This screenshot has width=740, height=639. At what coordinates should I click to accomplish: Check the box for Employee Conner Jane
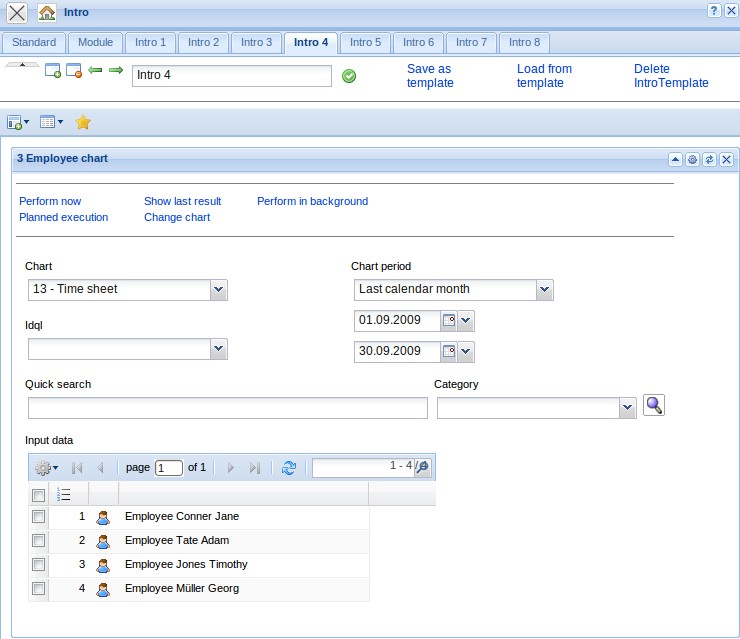pyautogui.click(x=39, y=517)
